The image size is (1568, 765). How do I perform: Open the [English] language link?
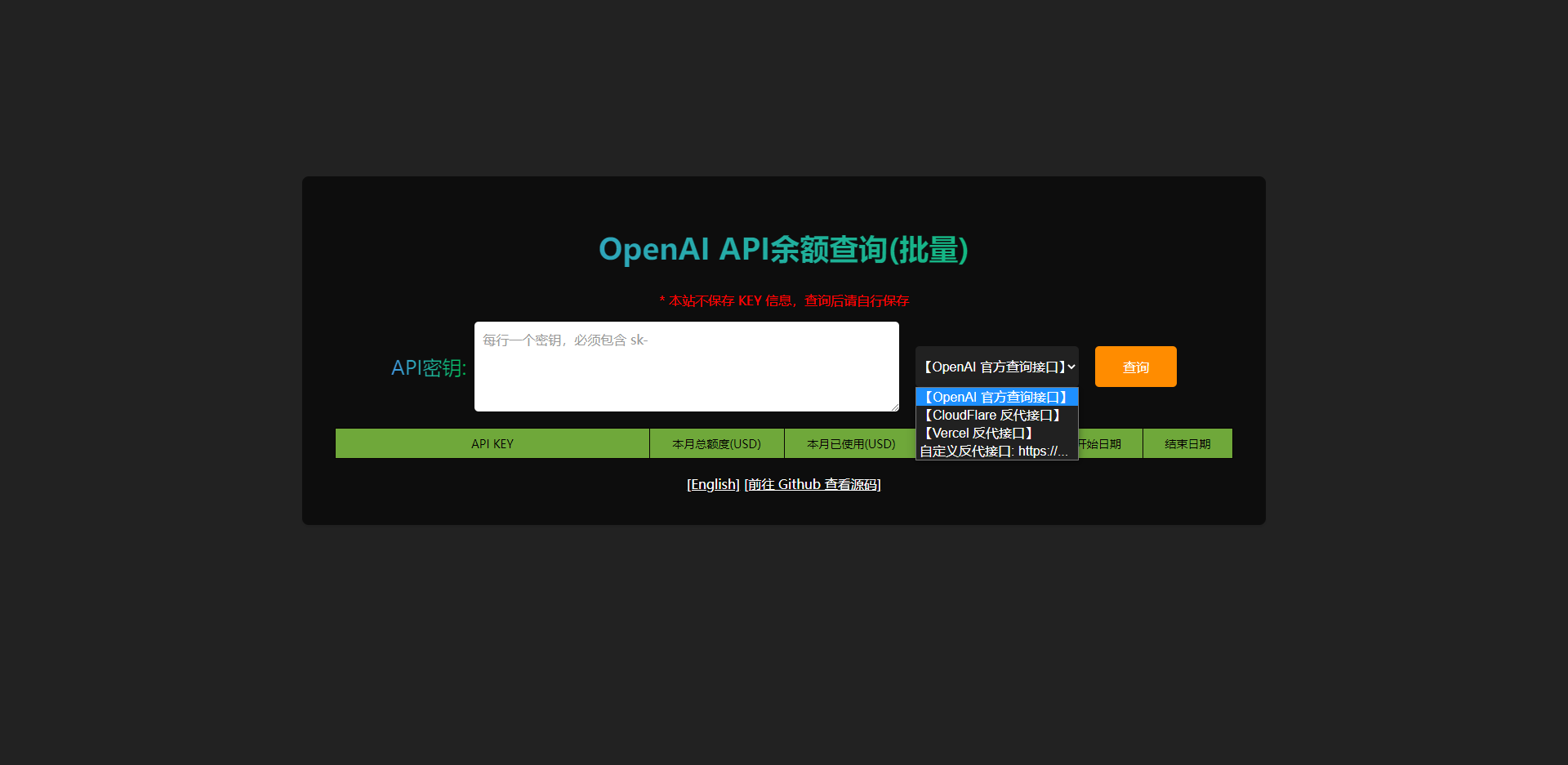(712, 483)
